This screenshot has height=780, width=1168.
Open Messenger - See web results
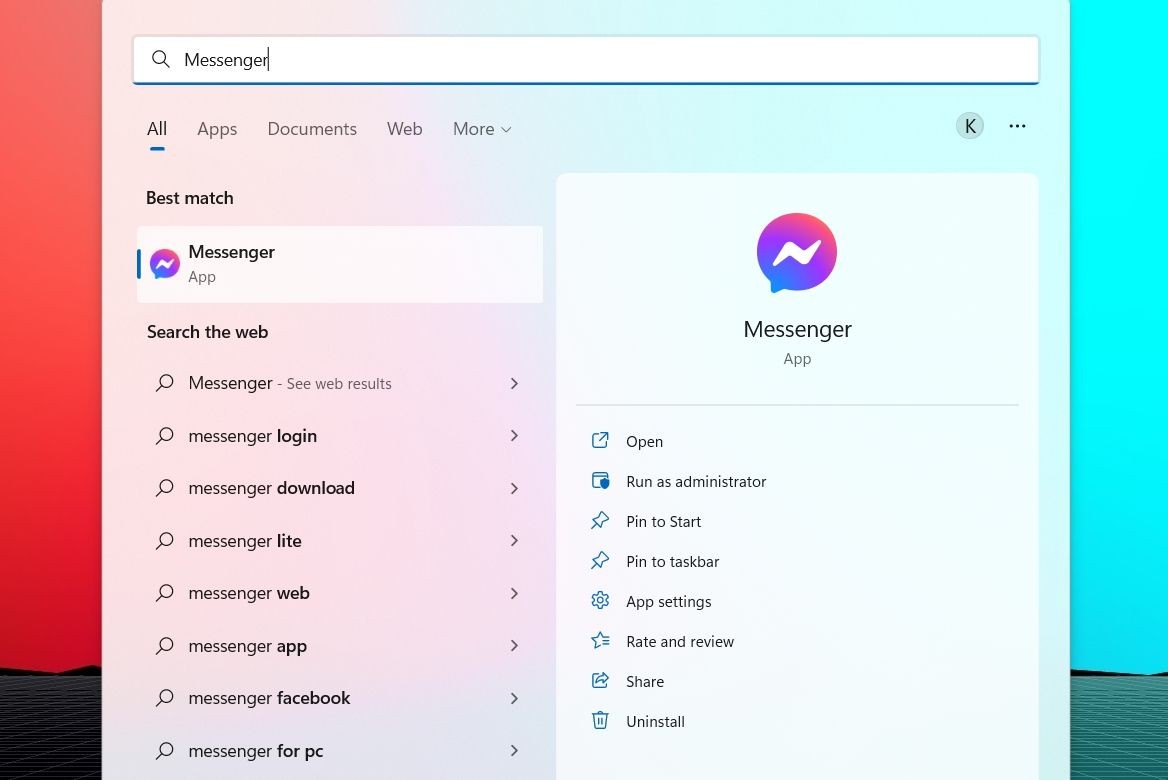click(x=340, y=383)
